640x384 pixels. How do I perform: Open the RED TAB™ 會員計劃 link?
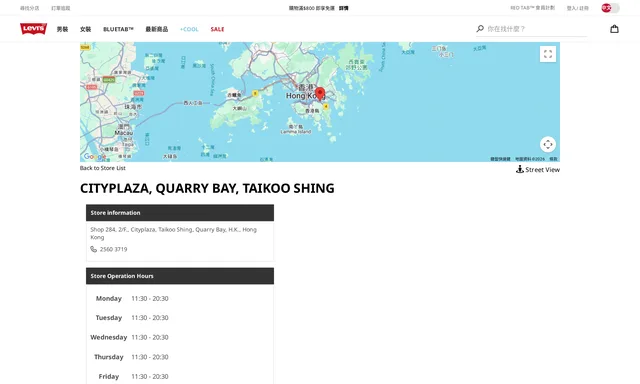click(x=532, y=8)
